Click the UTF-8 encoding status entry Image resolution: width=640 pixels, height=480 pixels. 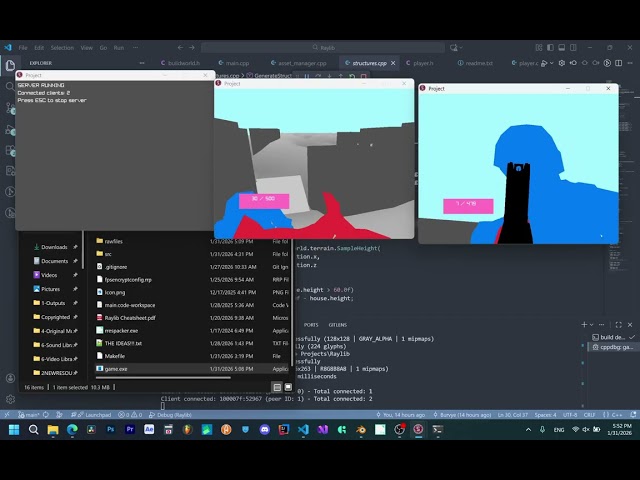point(570,415)
